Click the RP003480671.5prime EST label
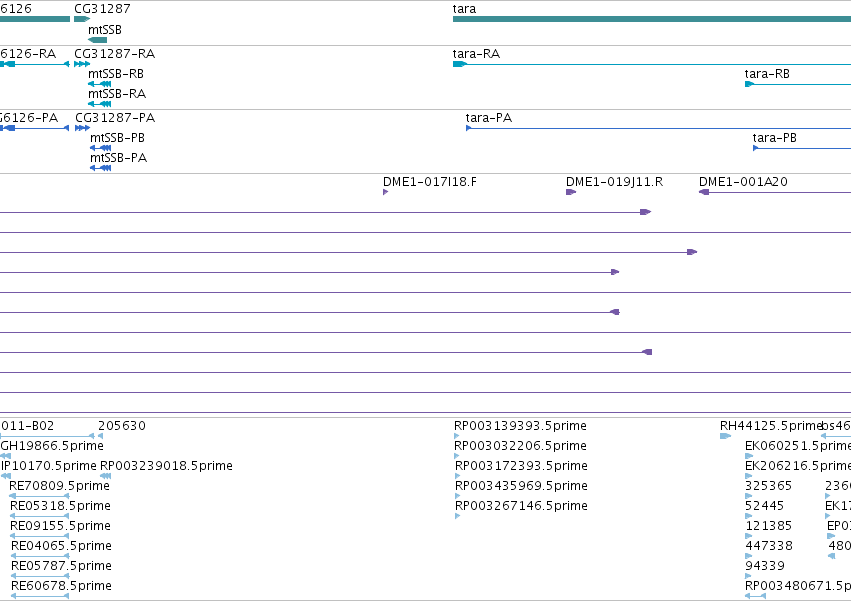 click(x=798, y=586)
